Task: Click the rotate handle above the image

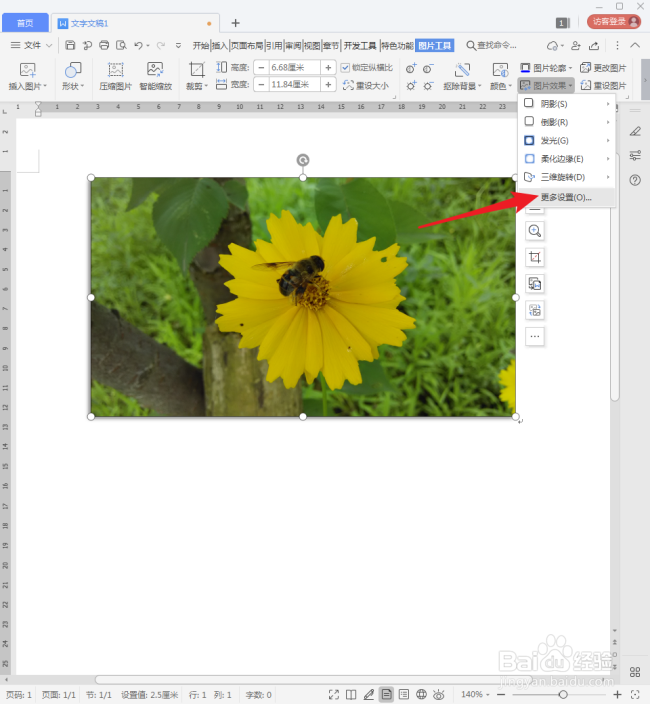Action: [303, 160]
